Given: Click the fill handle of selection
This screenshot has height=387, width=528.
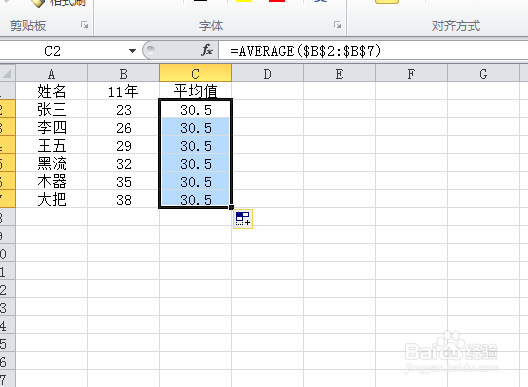Looking at the screenshot, I should click(x=231, y=207).
